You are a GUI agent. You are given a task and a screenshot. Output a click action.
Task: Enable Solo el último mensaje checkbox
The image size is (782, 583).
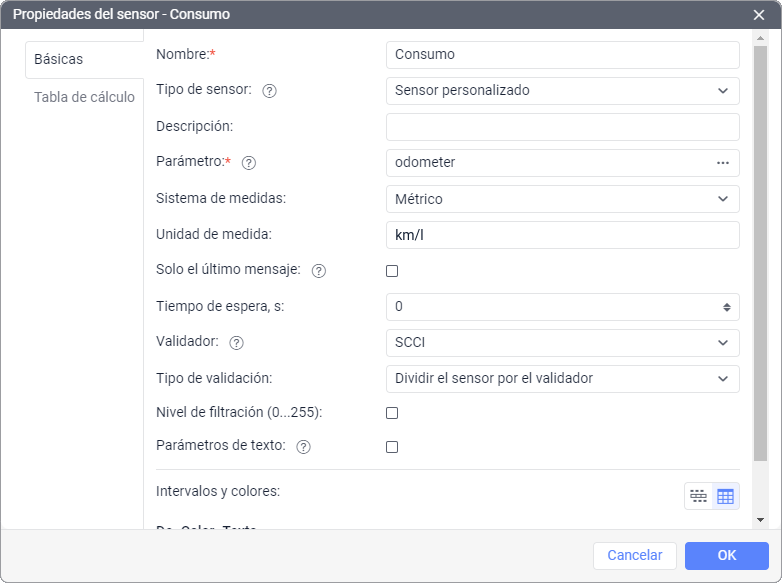[x=392, y=271]
